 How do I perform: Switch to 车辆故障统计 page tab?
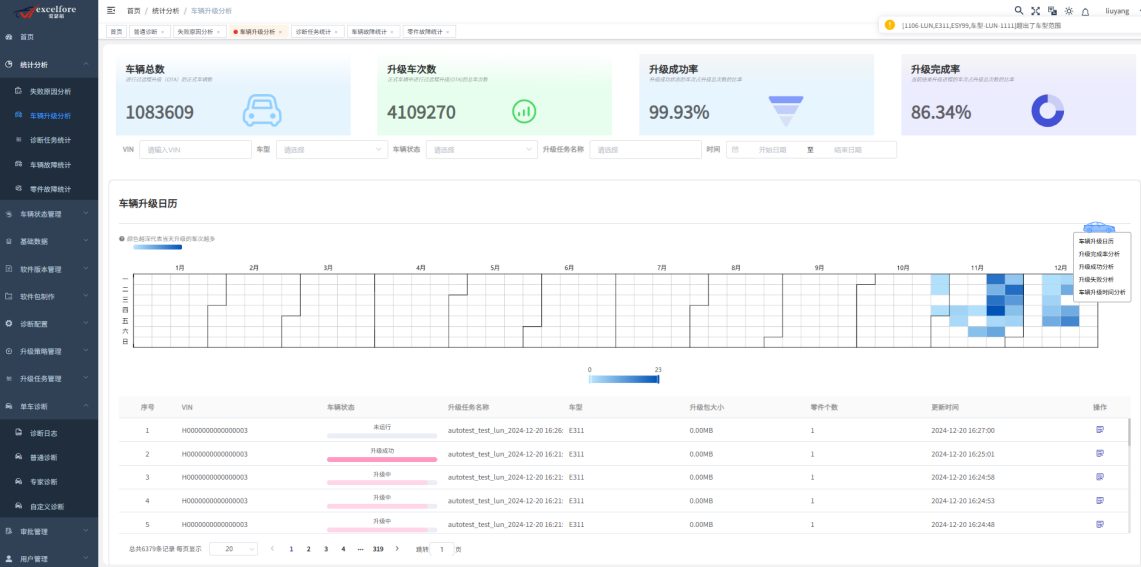[x=373, y=32]
